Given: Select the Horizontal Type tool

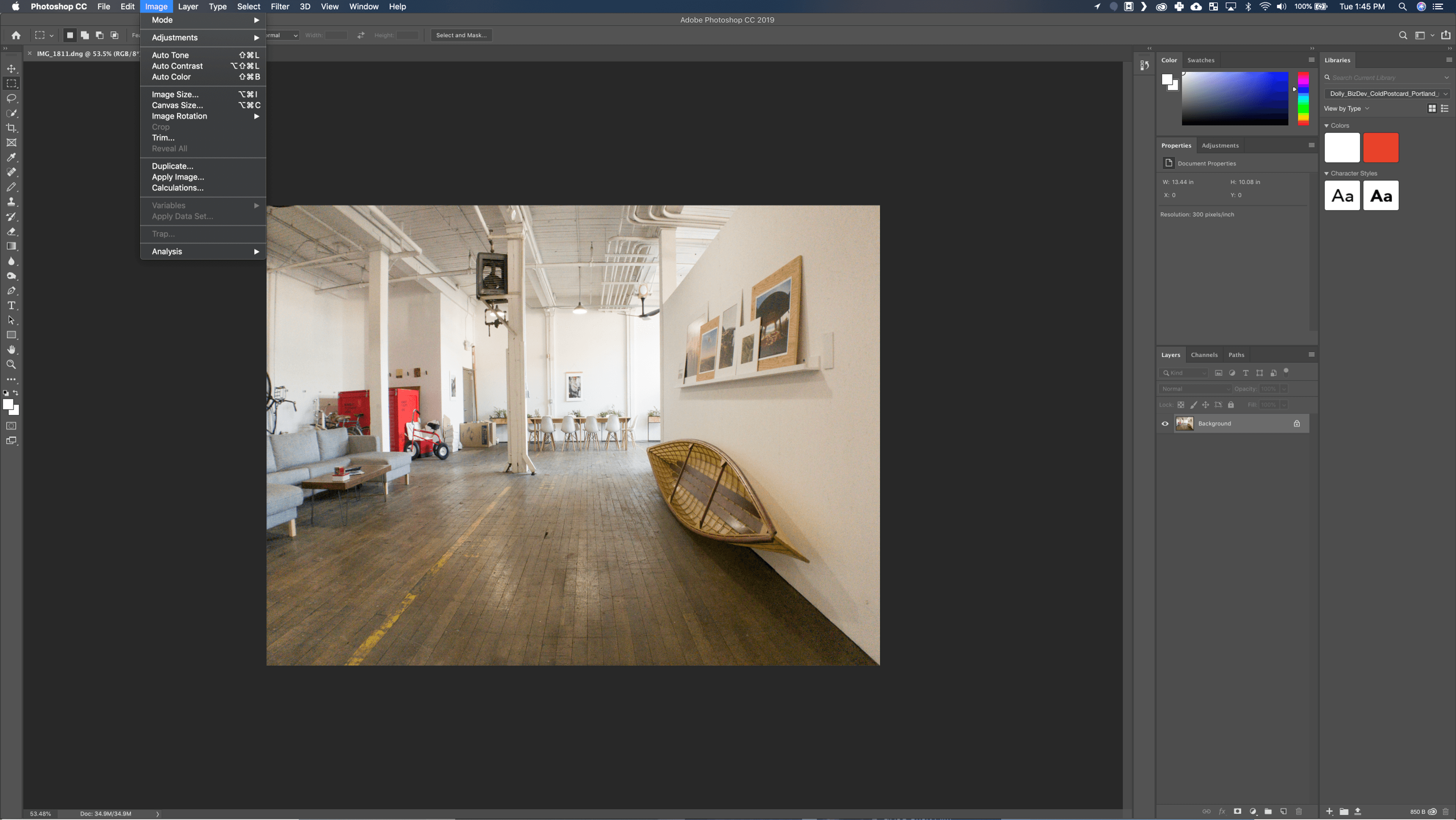Looking at the screenshot, I should (x=11, y=305).
